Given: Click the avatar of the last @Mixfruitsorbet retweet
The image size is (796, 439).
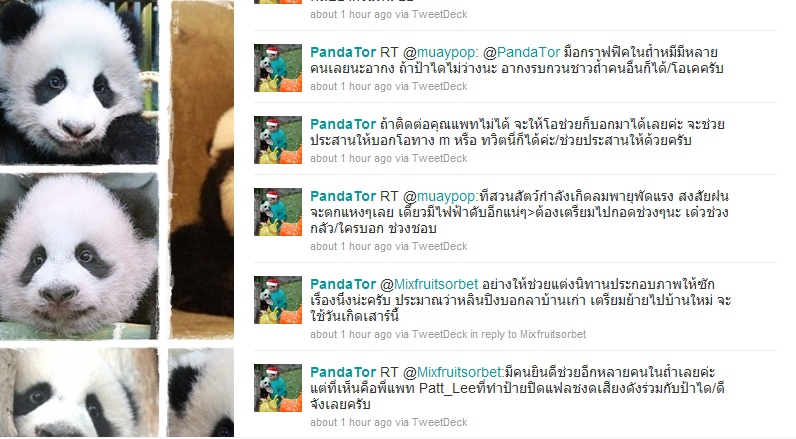Looking at the screenshot, I should (x=278, y=388).
